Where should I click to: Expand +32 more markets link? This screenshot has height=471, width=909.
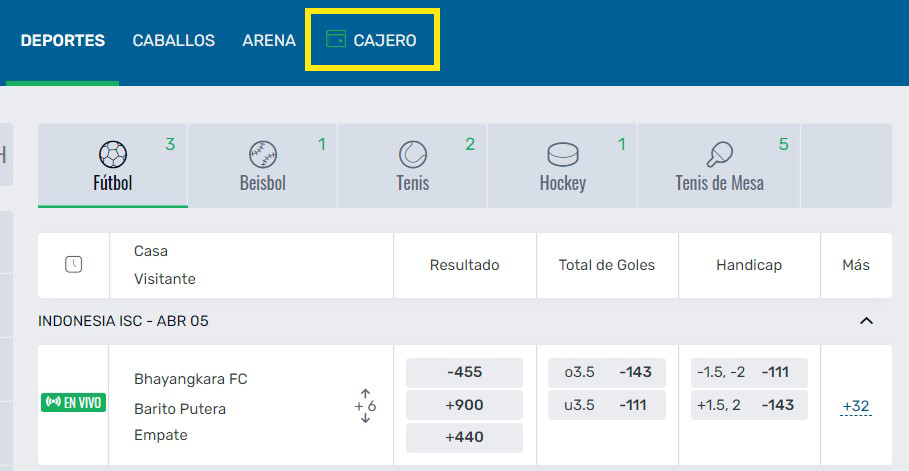tap(856, 406)
